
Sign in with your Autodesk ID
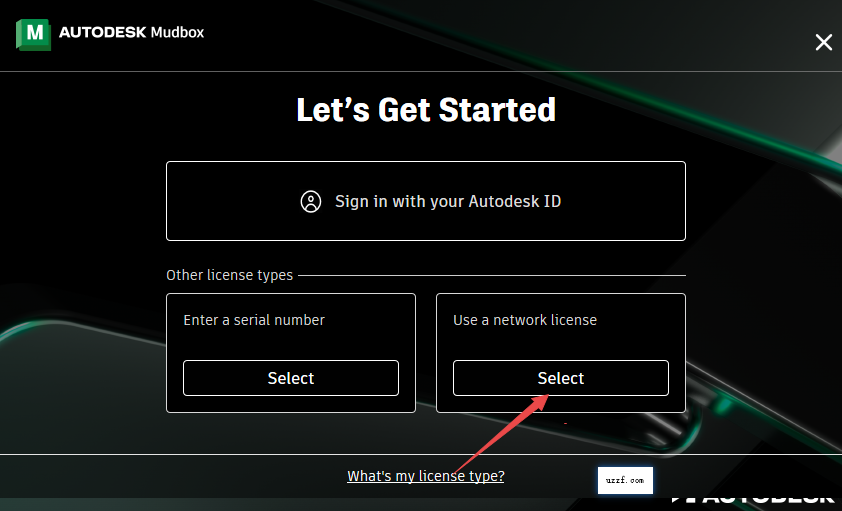pyautogui.click(x=425, y=201)
